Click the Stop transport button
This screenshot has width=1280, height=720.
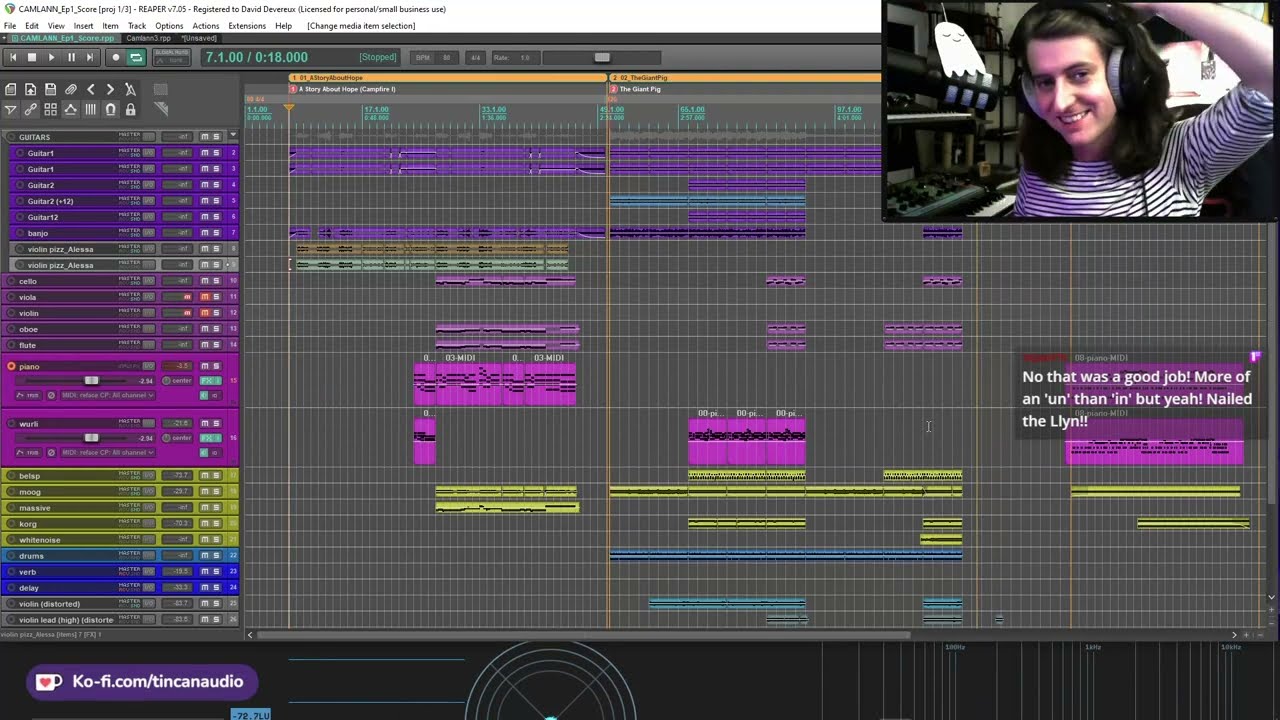[31, 58]
